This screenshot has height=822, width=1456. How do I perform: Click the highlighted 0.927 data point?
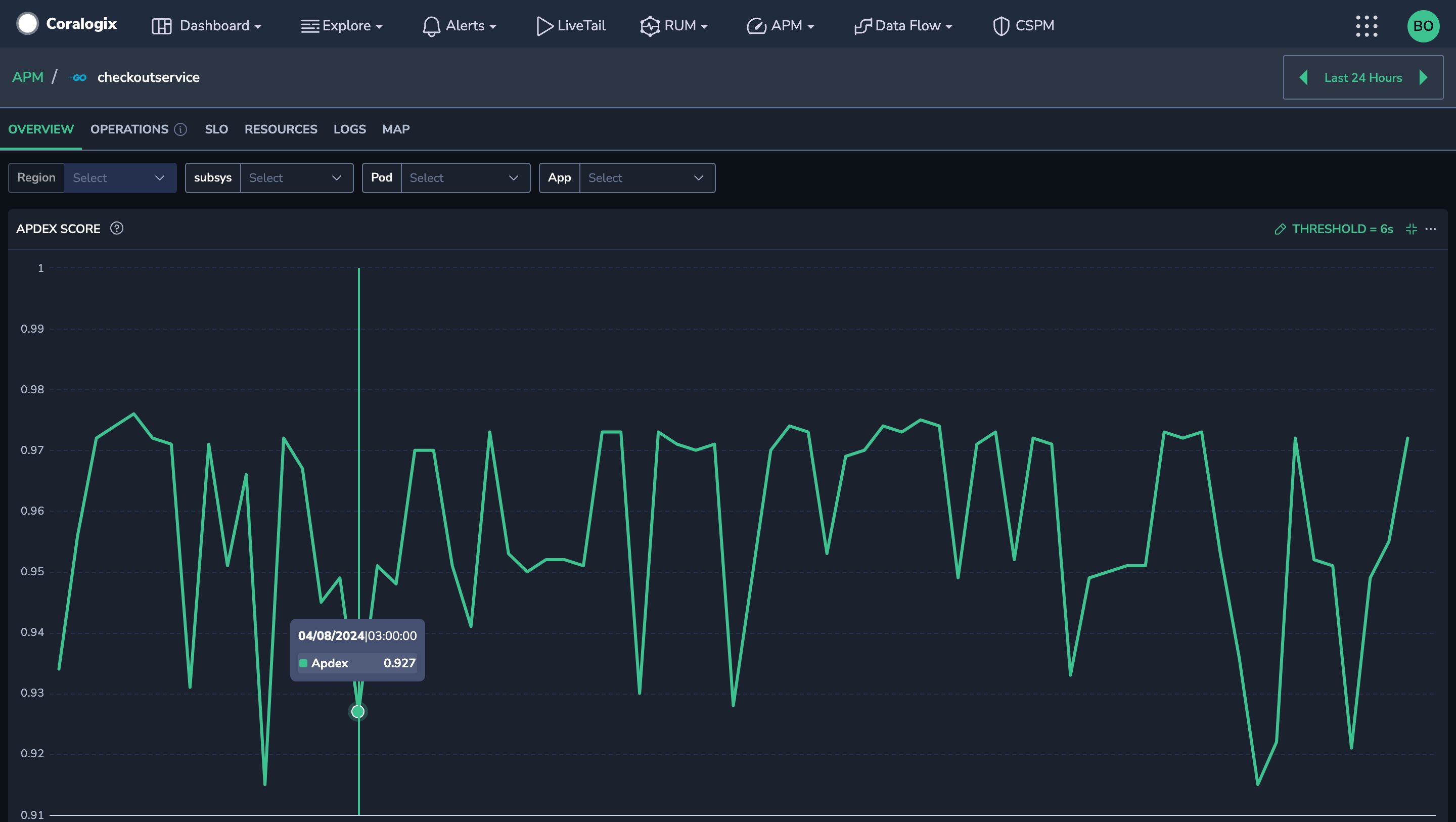click(358, 711)
